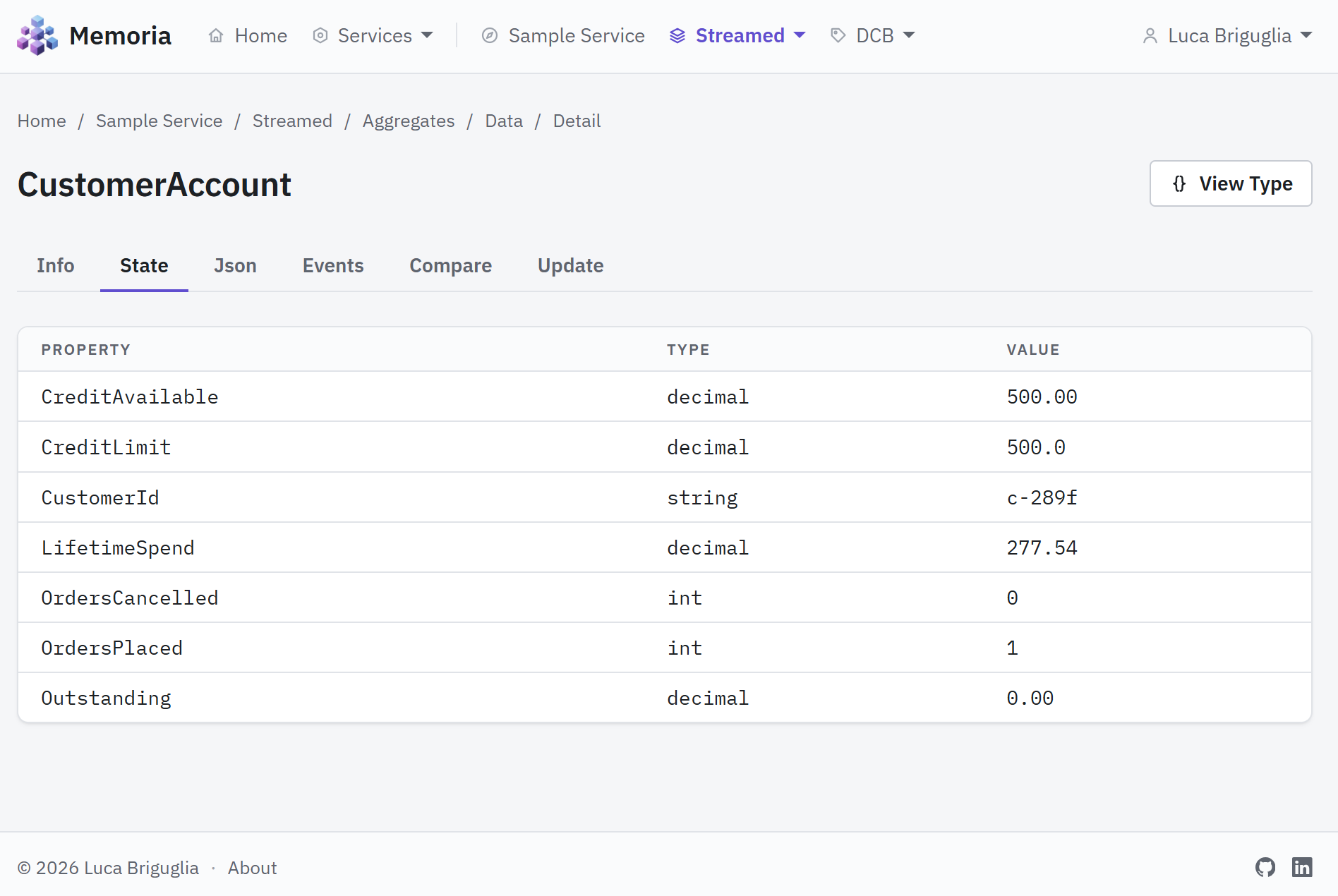Click the int type of OrdersPlaced
Viewport: 1338px width, 896px height.
coord(685,648)
